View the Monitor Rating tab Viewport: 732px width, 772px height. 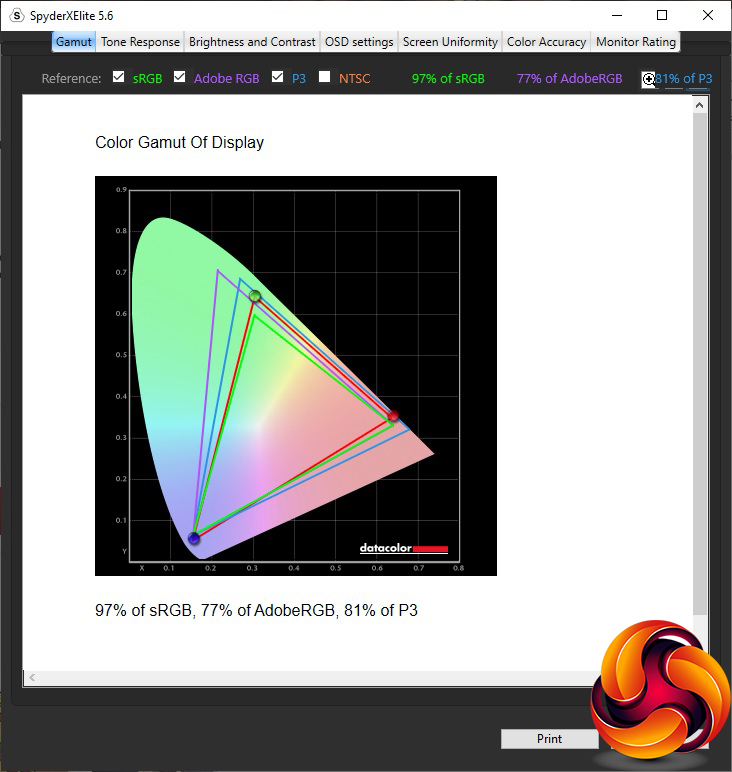coord(636,42)
